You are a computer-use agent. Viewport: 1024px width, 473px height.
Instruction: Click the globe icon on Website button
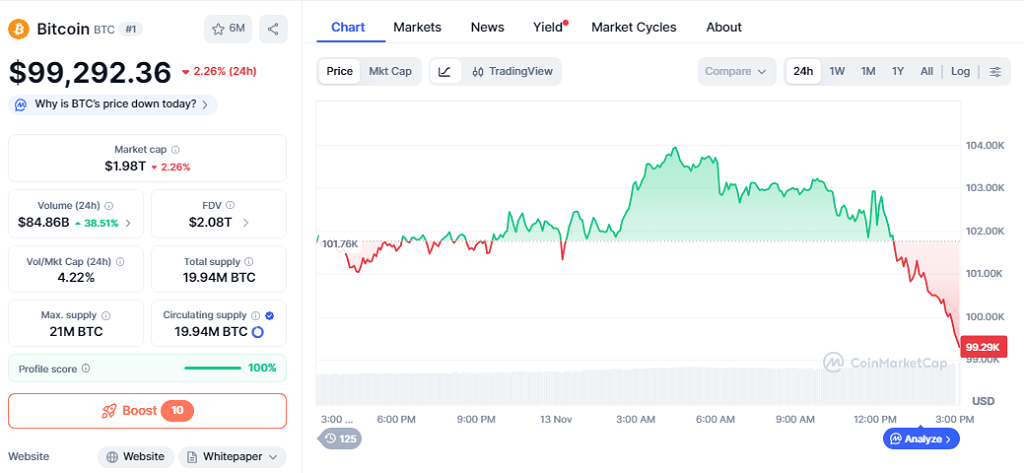(x=112, y=457)
